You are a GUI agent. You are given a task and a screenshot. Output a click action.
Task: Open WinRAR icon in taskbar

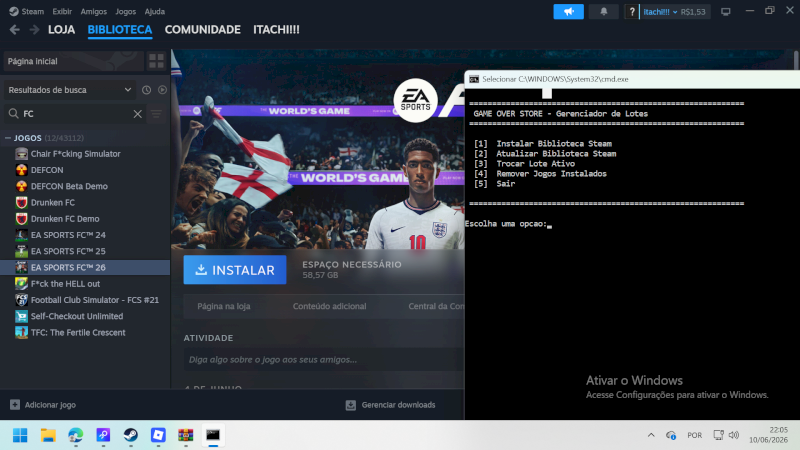click(186, 435)
